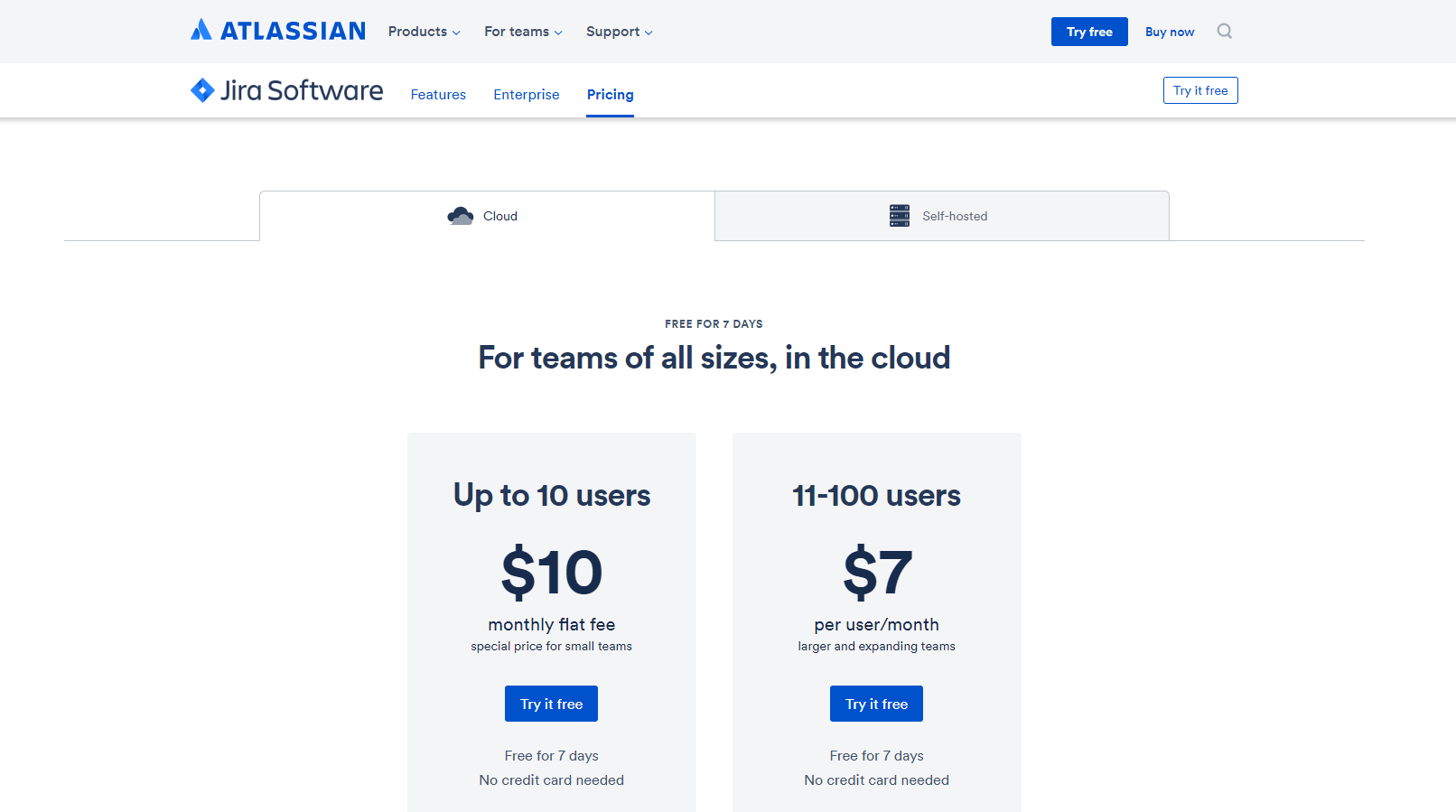Click Try it free under 11-100 users

coord(876,704)
